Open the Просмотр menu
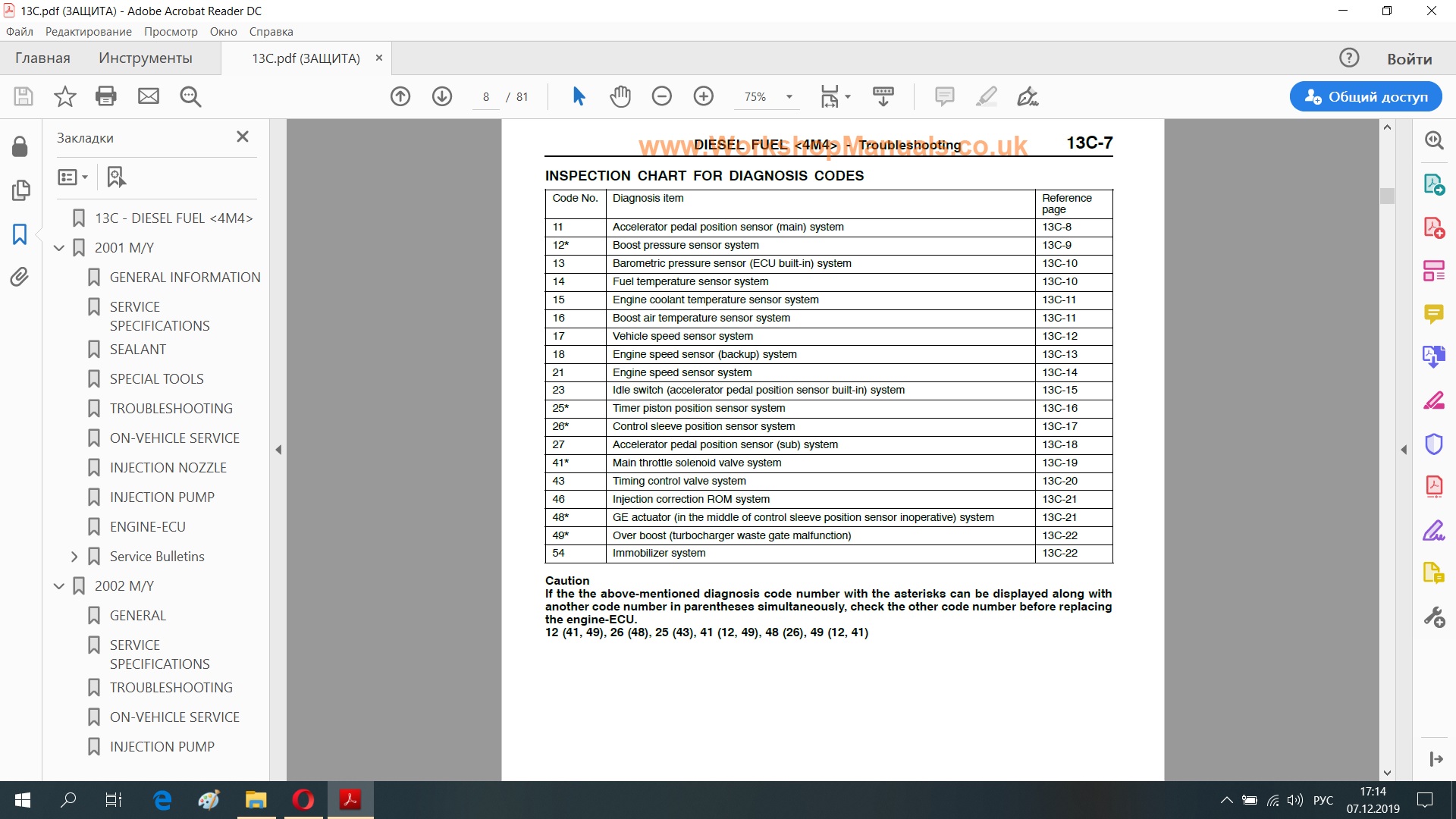 (171, 32)
